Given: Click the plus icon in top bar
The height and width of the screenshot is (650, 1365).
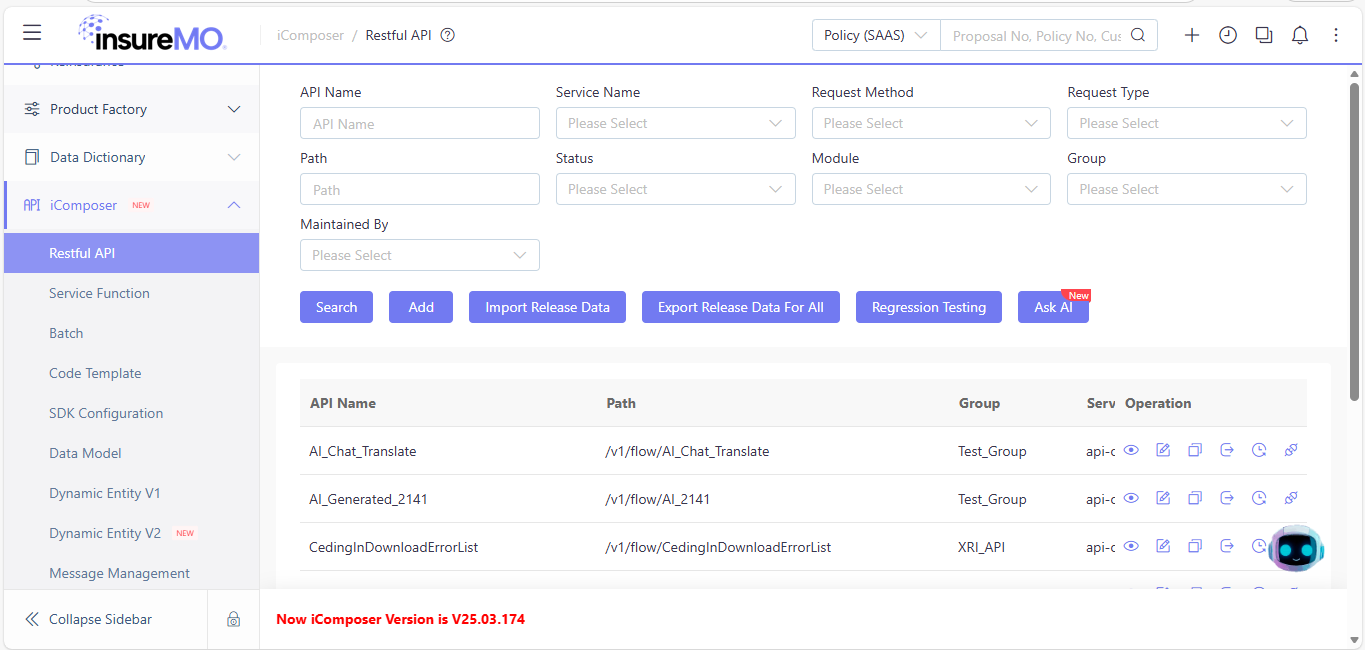Looking at the screenshot, I should [x=1192, y=35].
